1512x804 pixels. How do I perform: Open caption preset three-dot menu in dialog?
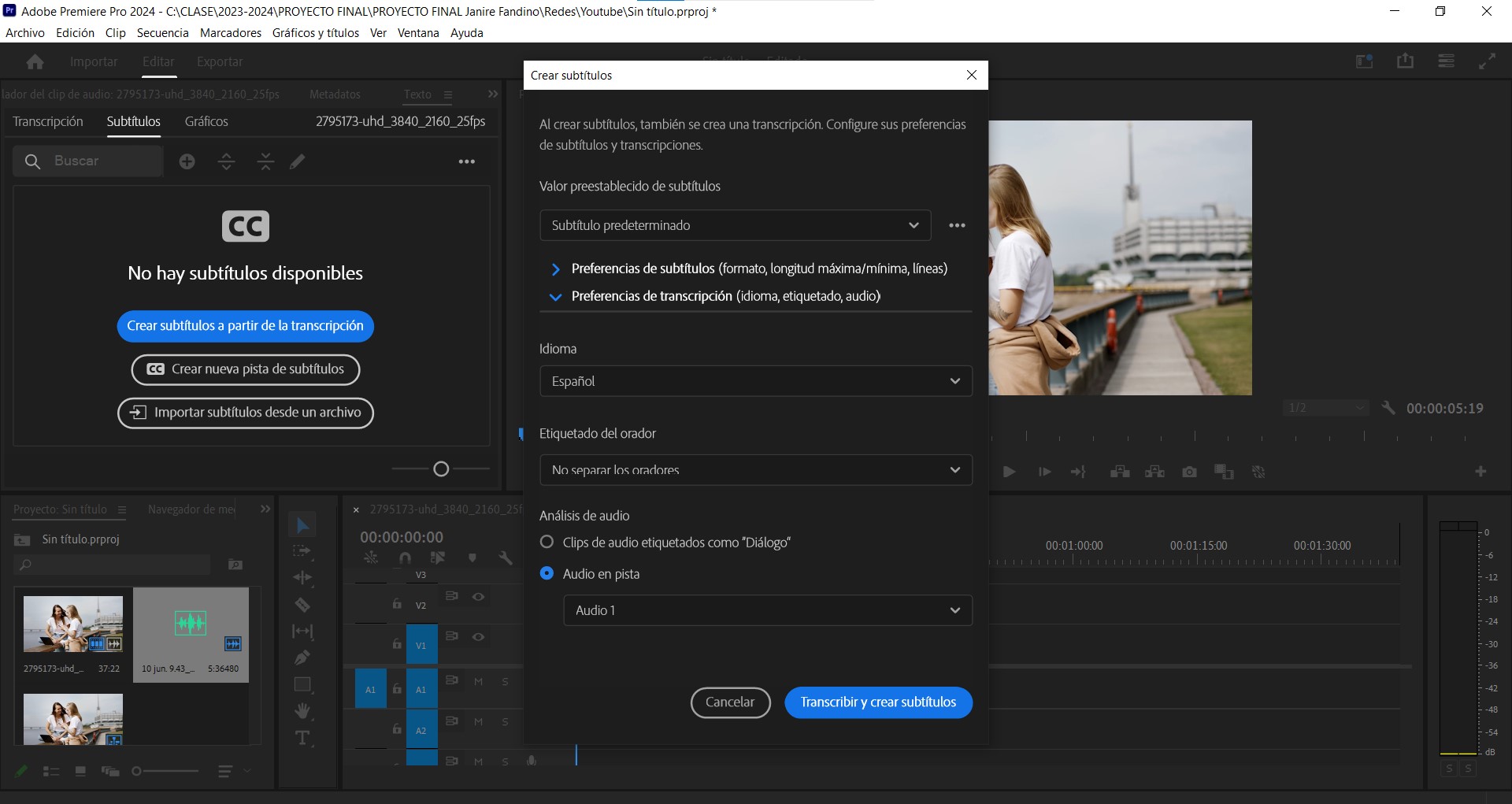point(957,225)
